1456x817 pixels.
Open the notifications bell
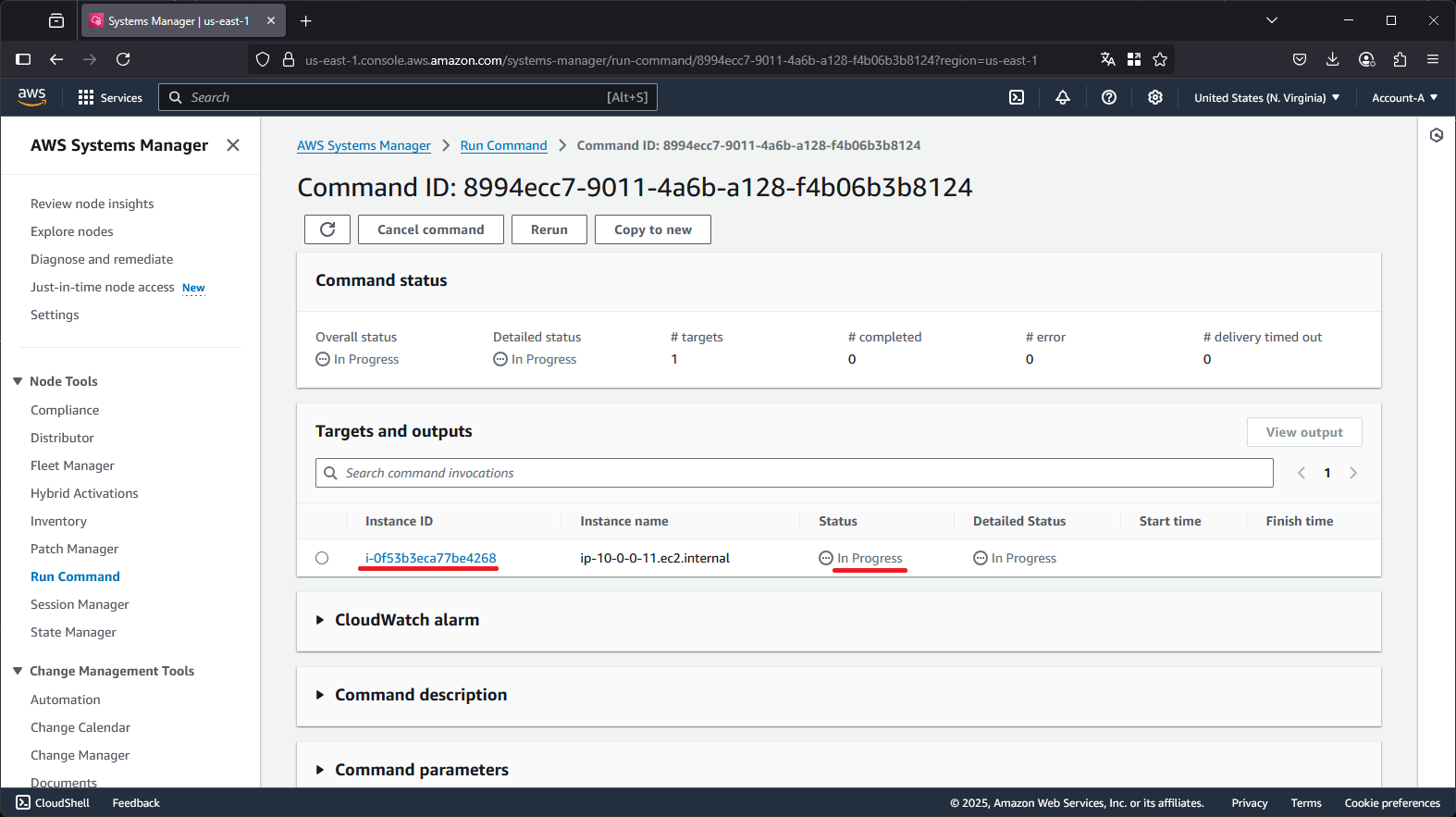(x=1063, y=97)
